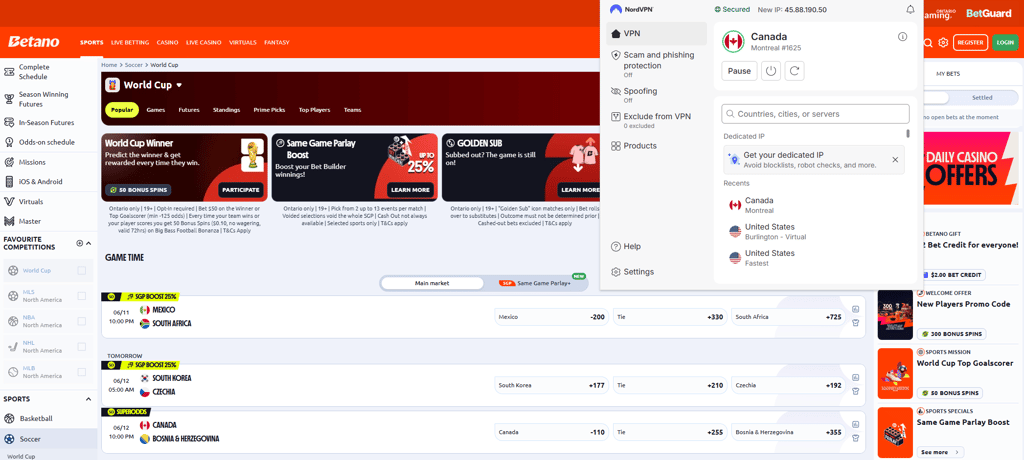Click the green Login button

coord(1005,42)
